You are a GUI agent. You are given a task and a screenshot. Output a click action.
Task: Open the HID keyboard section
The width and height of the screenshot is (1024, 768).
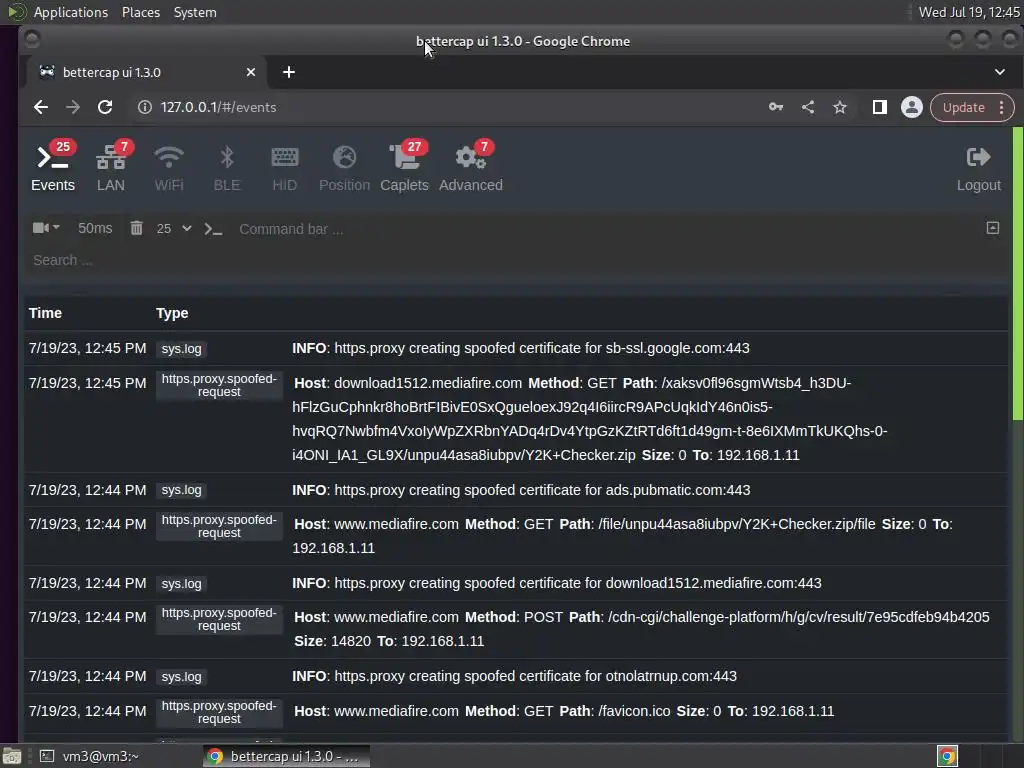point(284,169)
